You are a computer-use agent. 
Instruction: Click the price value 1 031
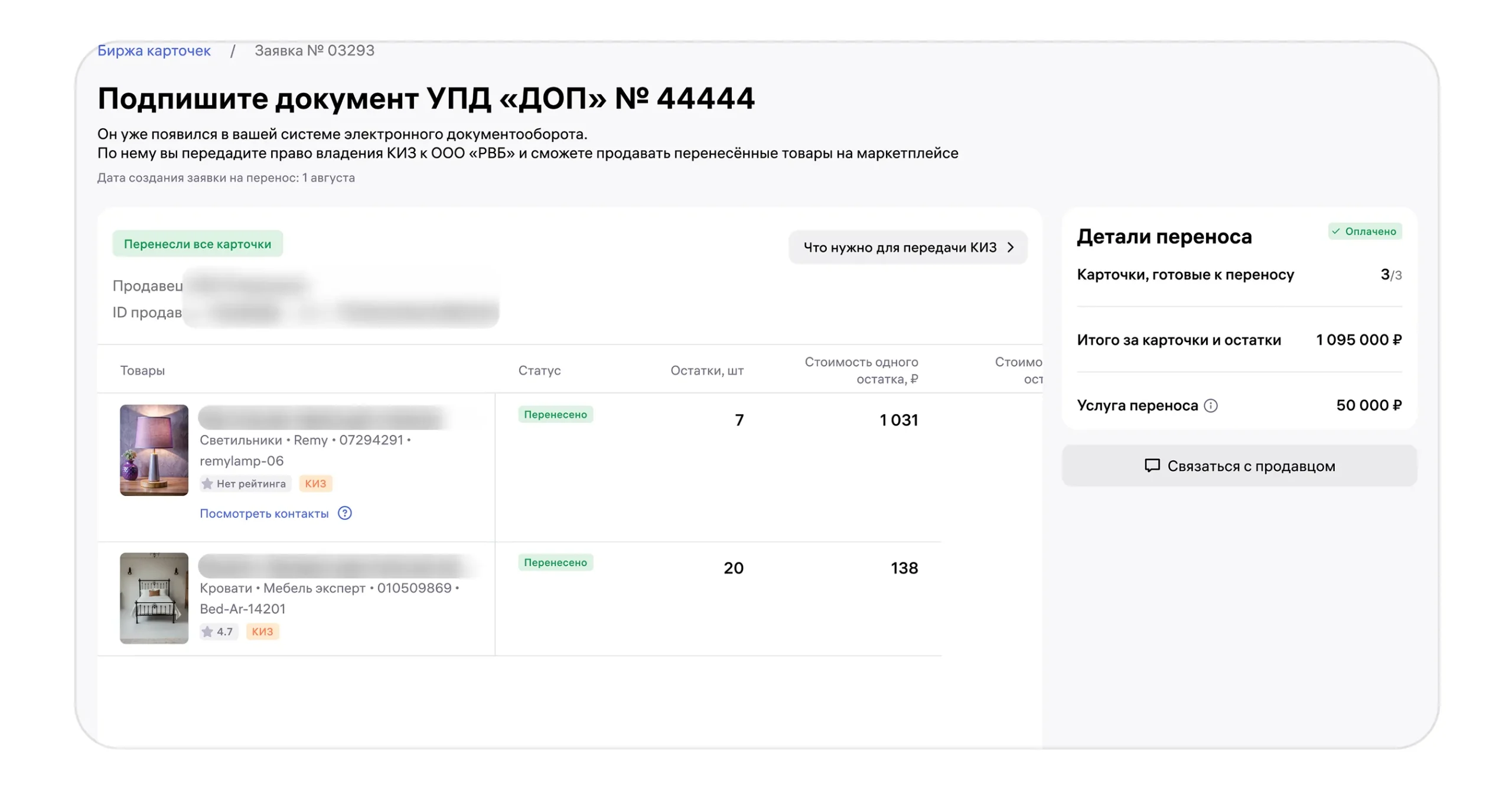point(898,420)
